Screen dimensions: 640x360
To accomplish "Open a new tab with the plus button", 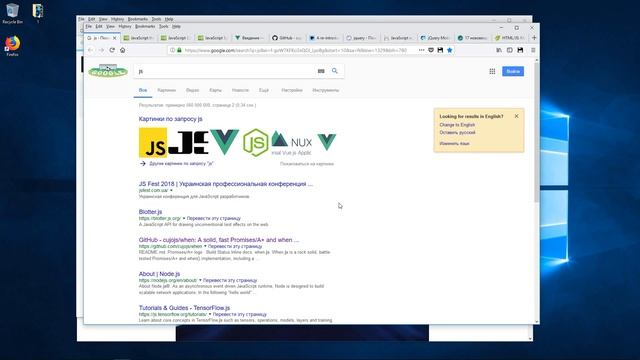I will point(534,38).
